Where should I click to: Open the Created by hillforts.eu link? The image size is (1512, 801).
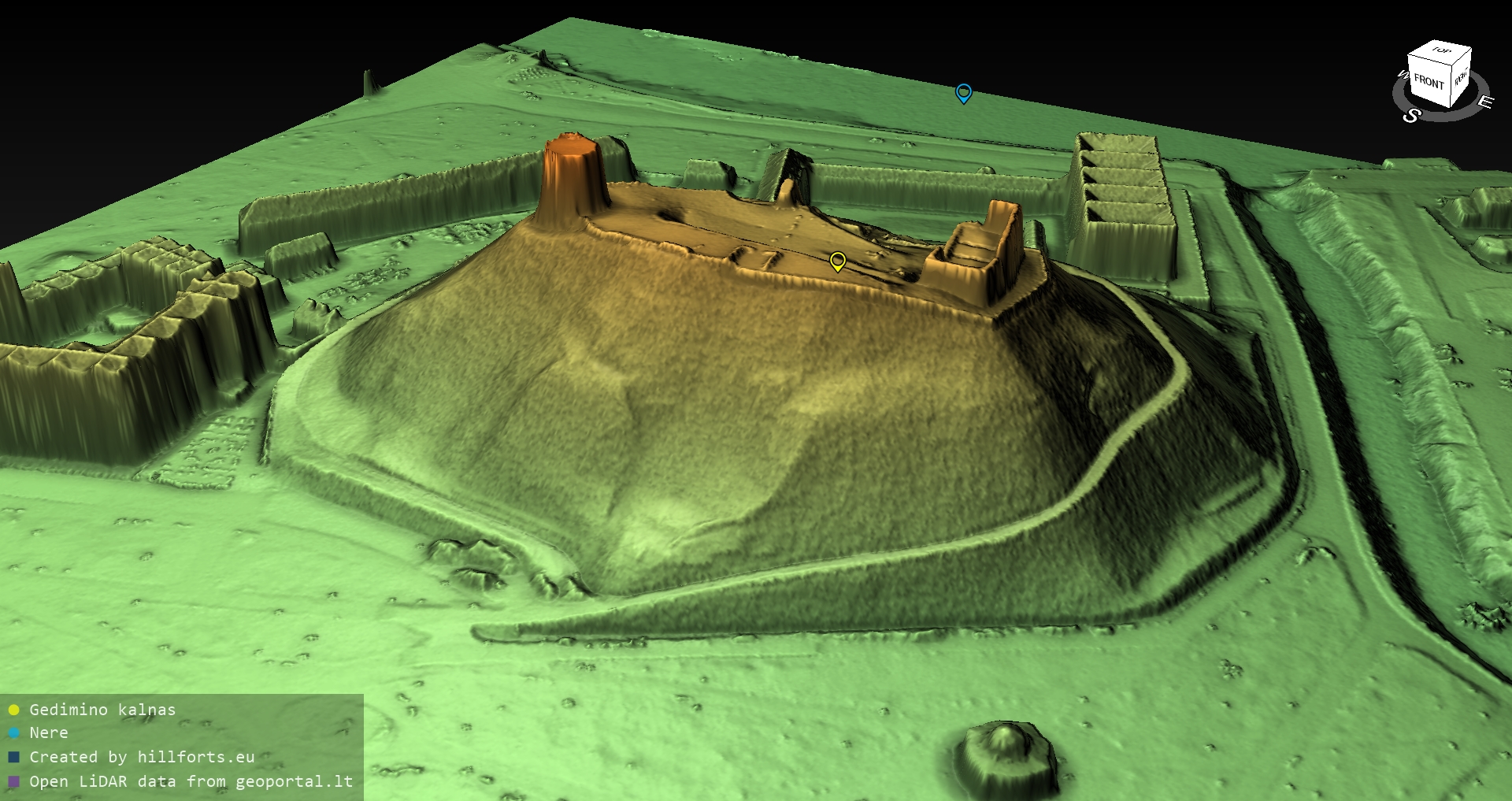[x=142, y=757]
